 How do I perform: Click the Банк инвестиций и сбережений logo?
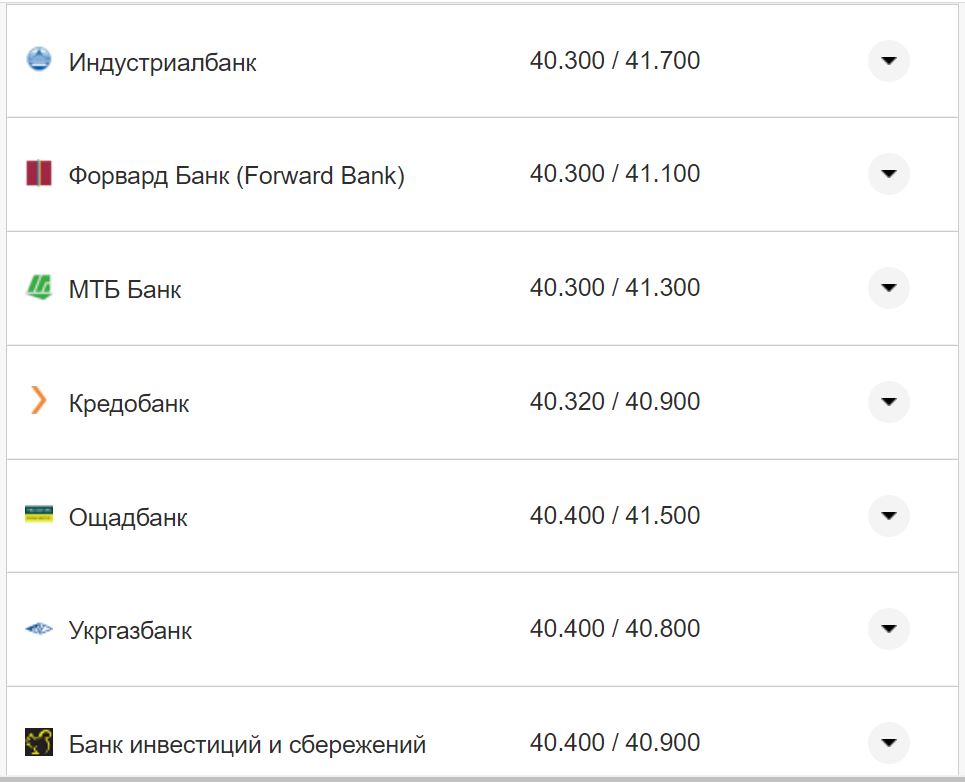(x=38, y=743)
